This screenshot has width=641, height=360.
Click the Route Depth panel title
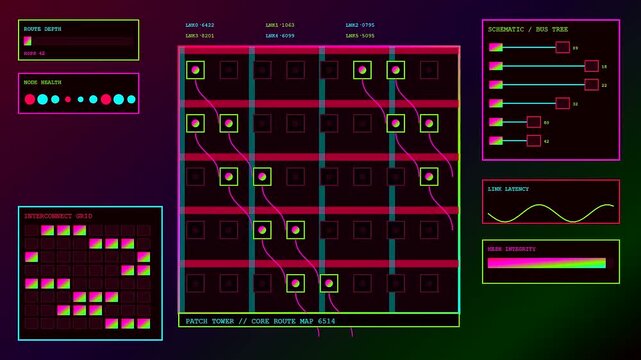[43, 29]
